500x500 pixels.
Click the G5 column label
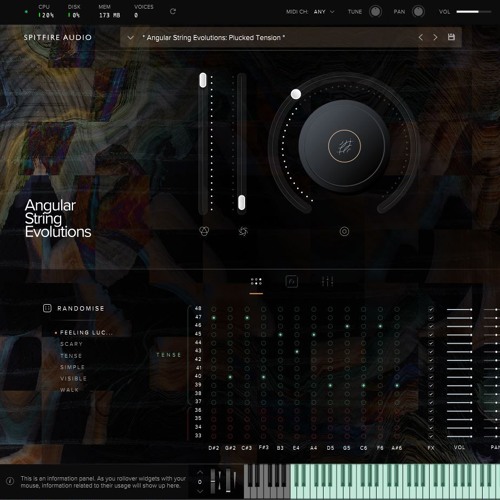click(347, 448)
